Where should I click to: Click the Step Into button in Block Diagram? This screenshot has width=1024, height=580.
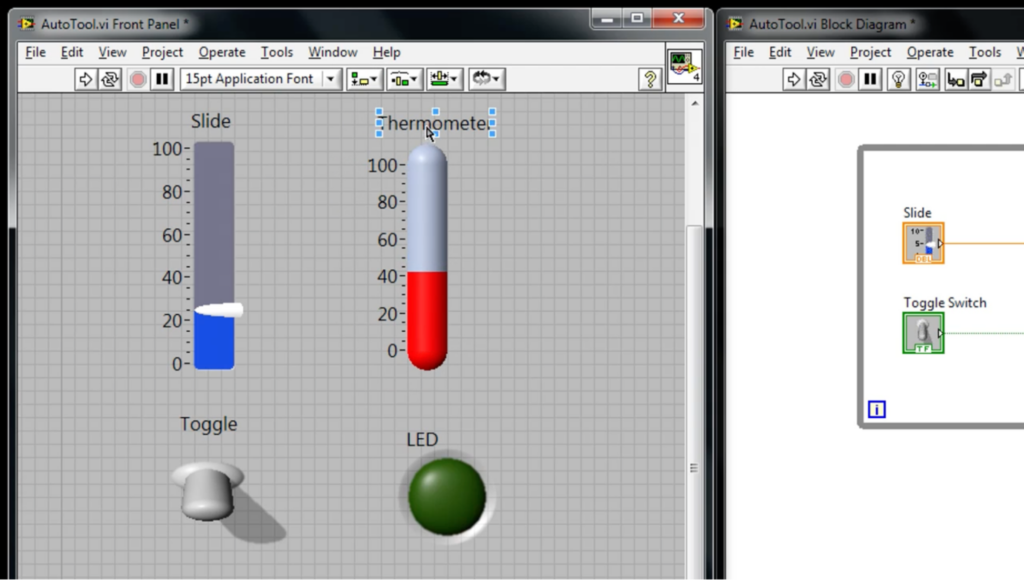(x=955, y=79)
